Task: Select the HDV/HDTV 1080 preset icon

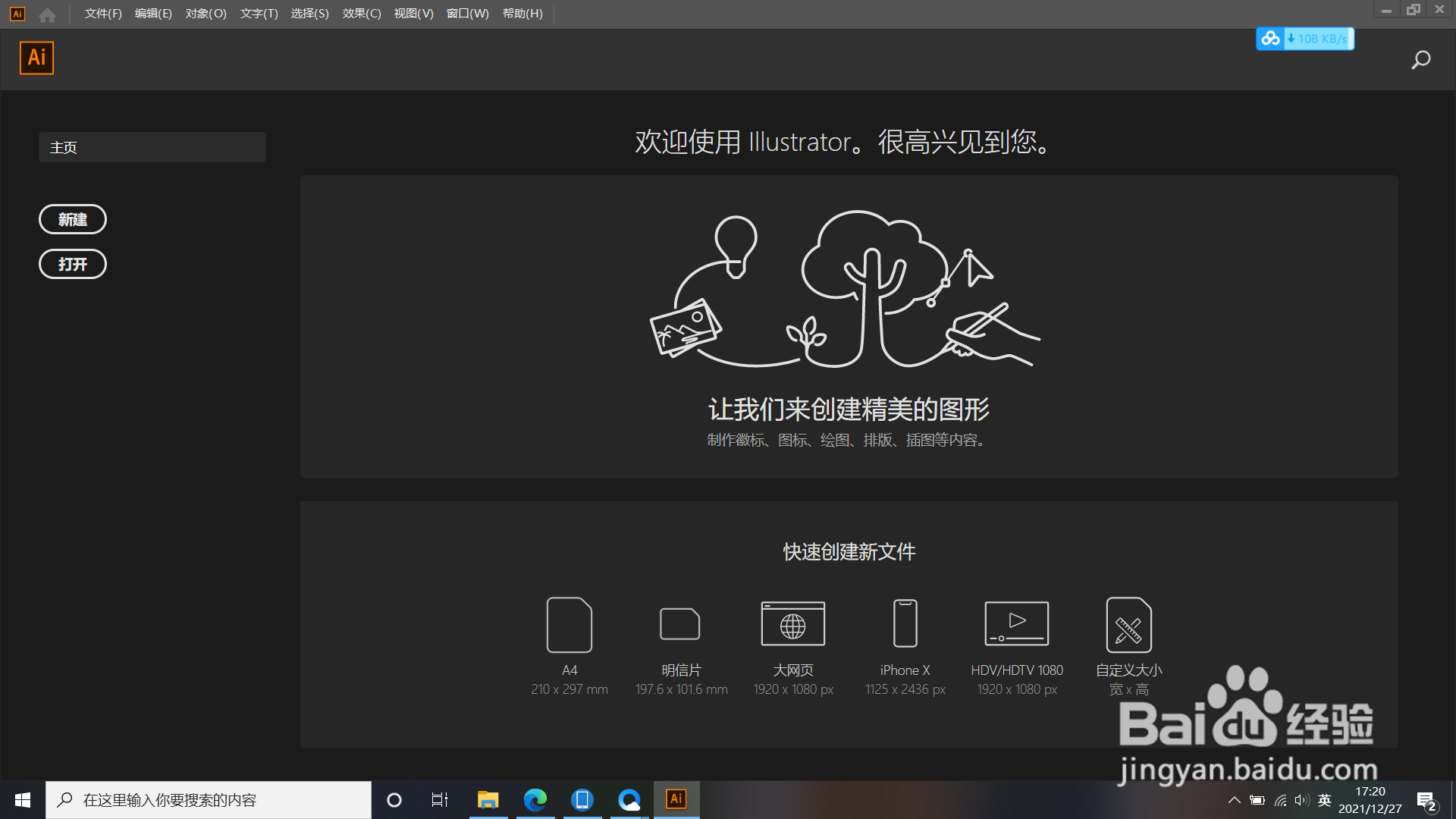Action: tap(1017, 623)
